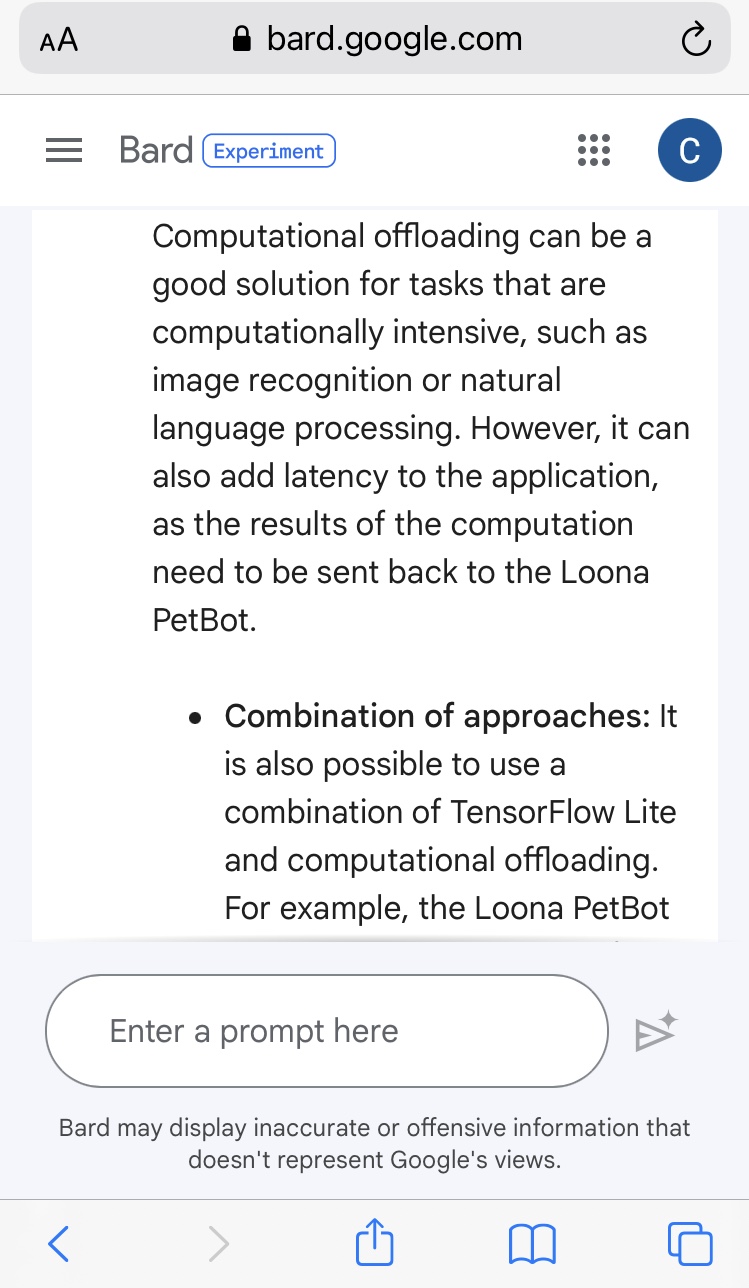749x1288 pixels.
Task: Reload the page in Safari
Action: [x=694, y=41]
